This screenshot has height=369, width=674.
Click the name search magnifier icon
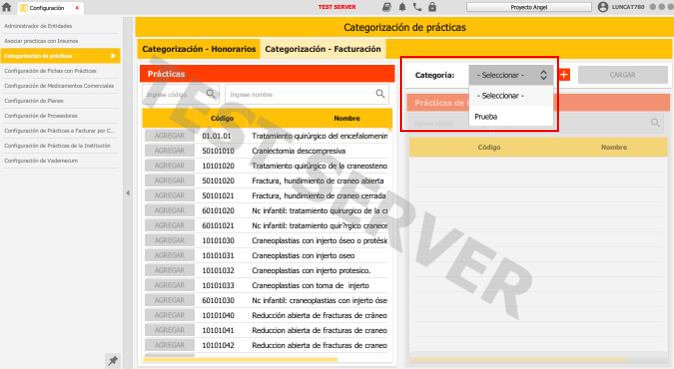tap(380, 94)
